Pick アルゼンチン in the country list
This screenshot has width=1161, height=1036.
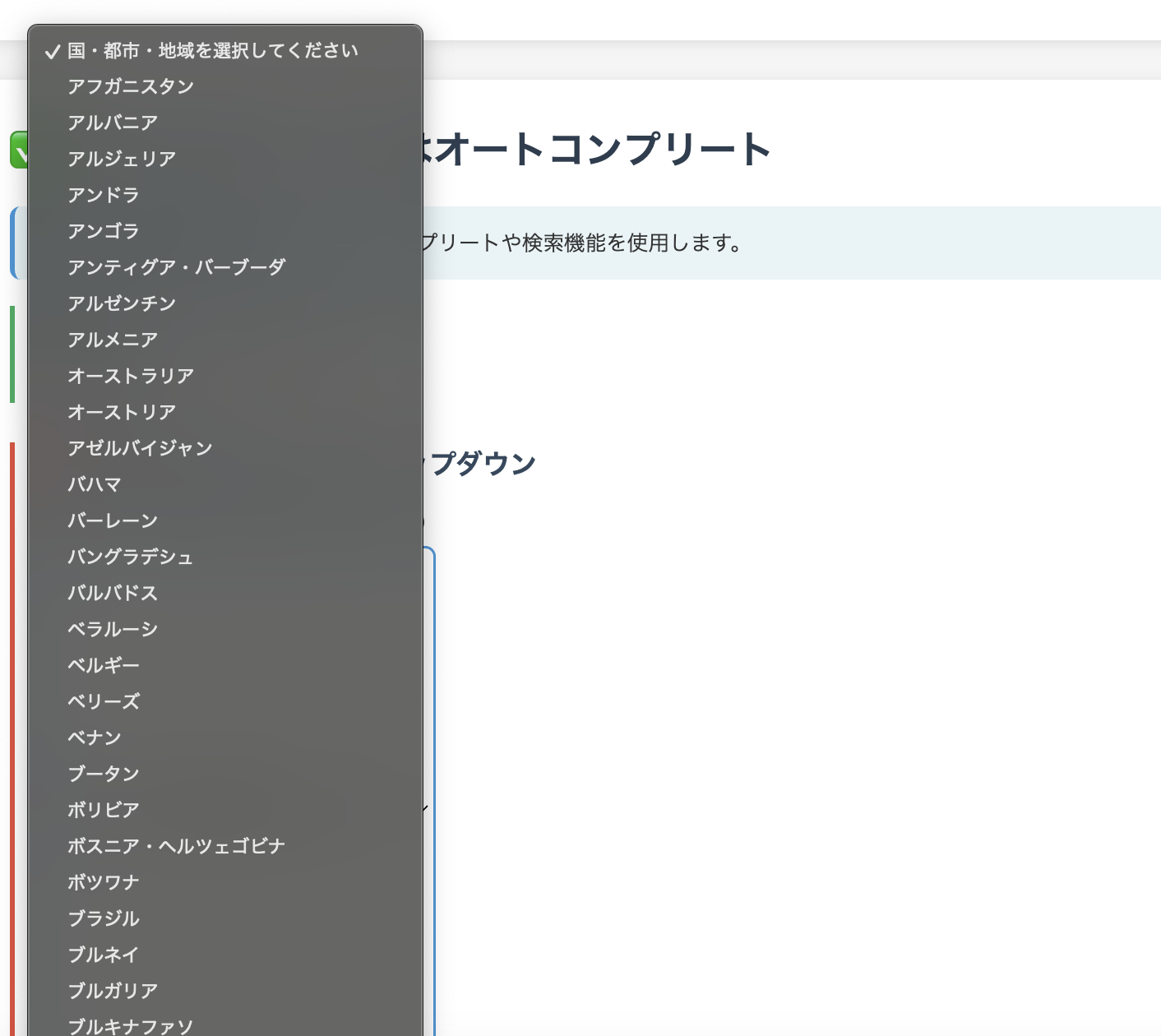(x=225, y=304)
